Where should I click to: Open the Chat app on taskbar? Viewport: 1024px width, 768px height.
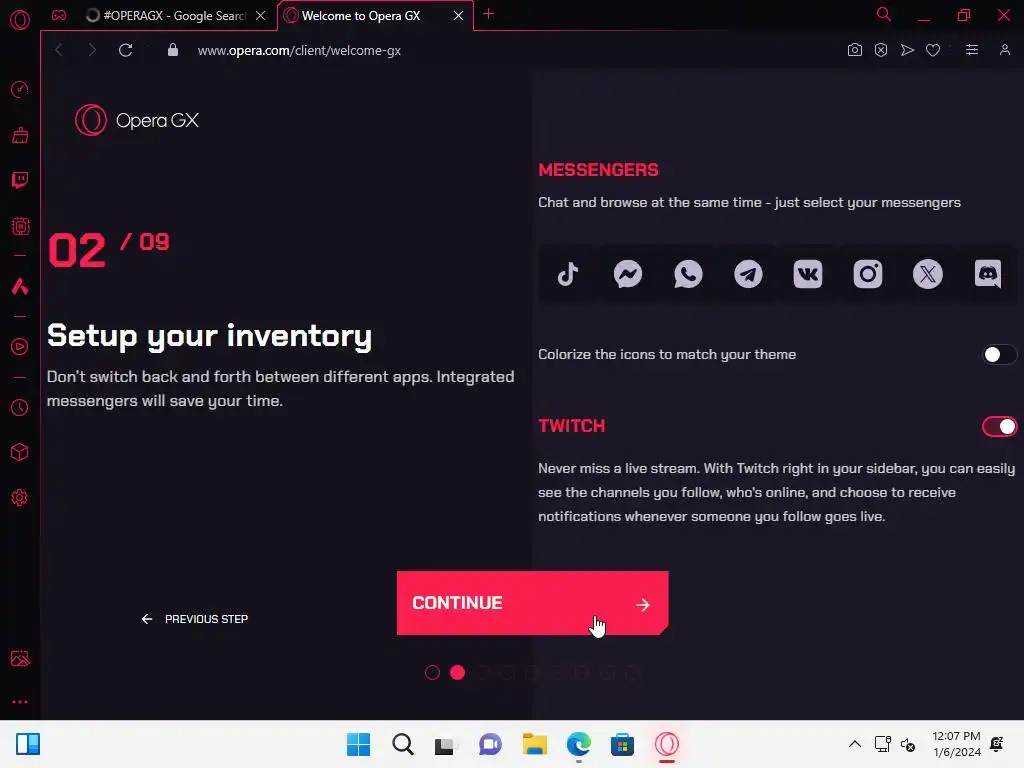click(x=490, y=744)
